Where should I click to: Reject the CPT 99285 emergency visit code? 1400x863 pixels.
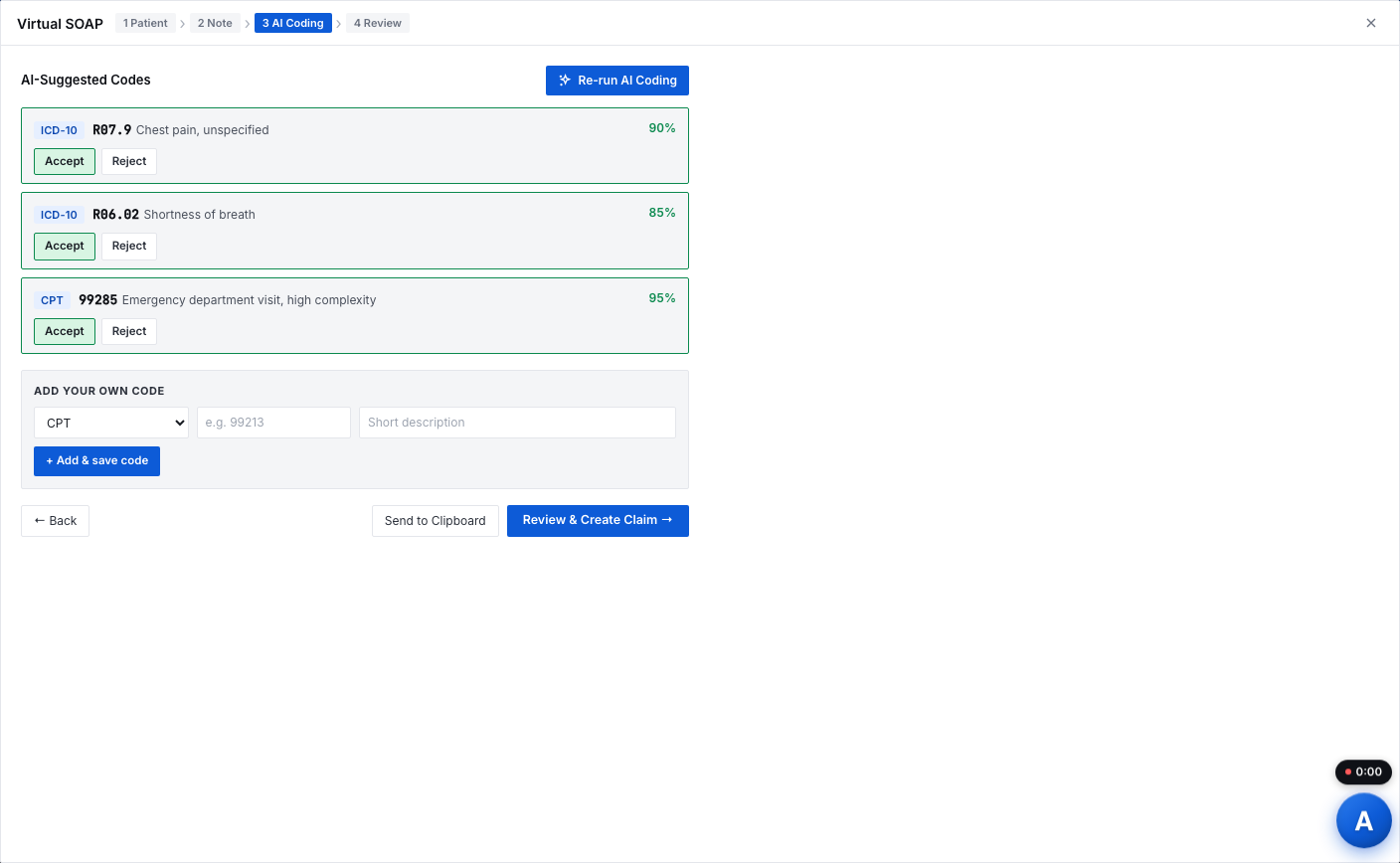point(129,331)
